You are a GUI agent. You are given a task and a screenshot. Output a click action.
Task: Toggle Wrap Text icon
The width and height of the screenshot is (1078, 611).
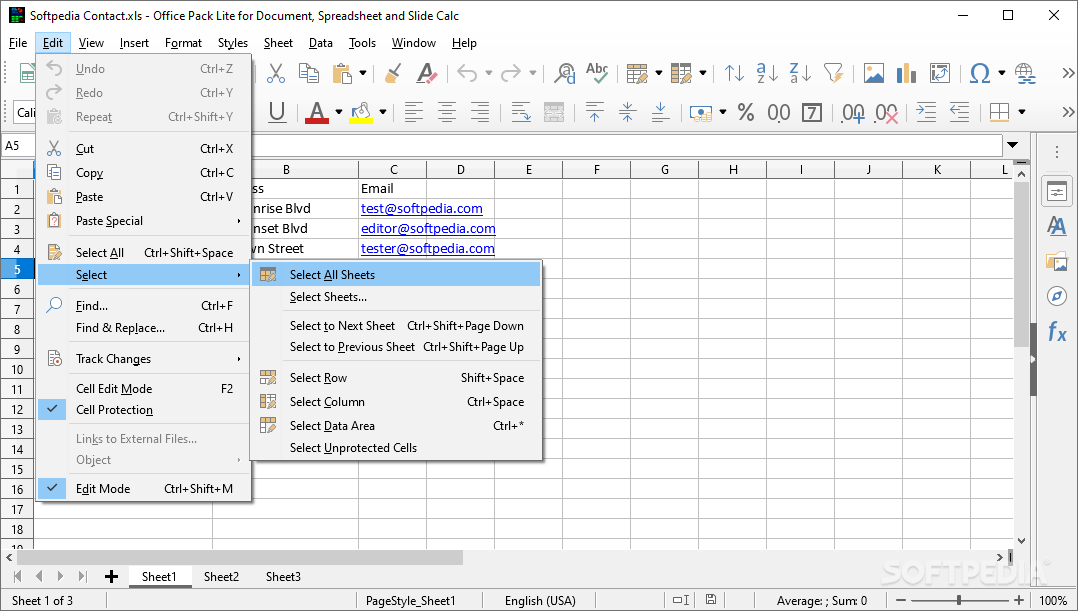[x=520, y=112]
